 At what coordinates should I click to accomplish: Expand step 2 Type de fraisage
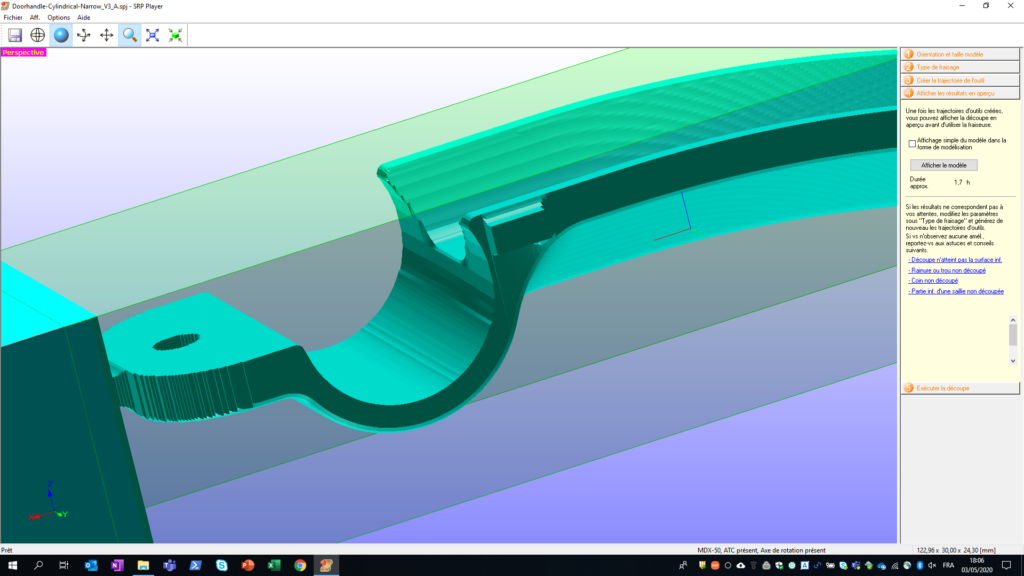coord(960,67)
